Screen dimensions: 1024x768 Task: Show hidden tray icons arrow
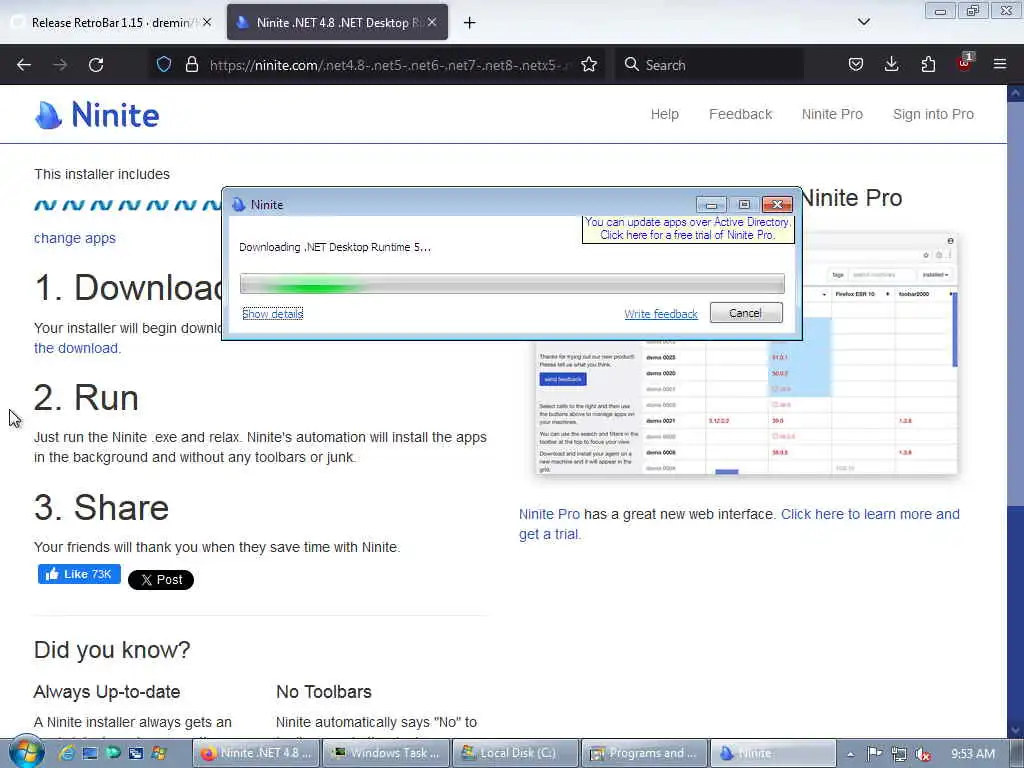[850, 754]
